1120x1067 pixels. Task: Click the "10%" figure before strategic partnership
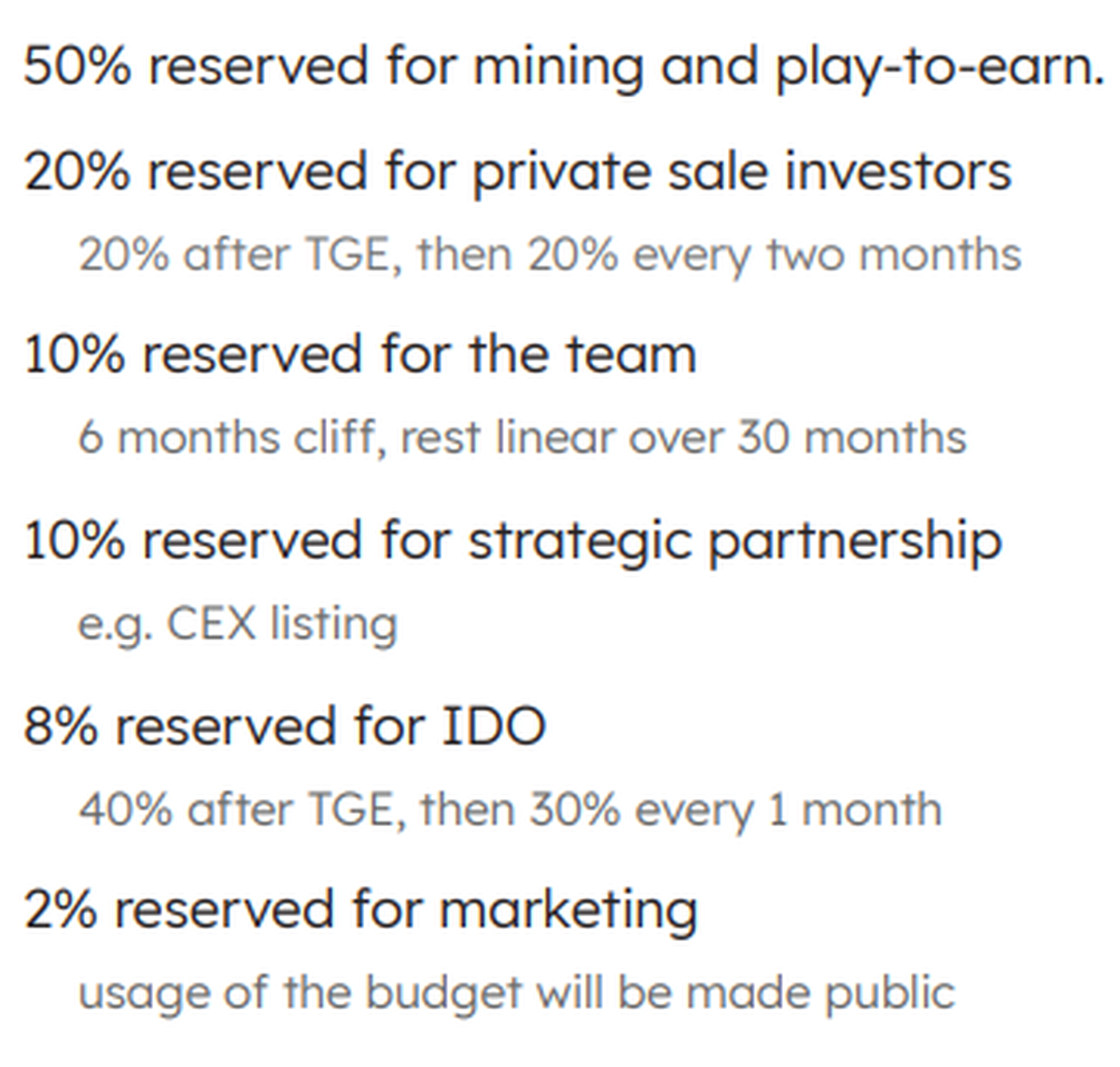click(x=73, y=541)
